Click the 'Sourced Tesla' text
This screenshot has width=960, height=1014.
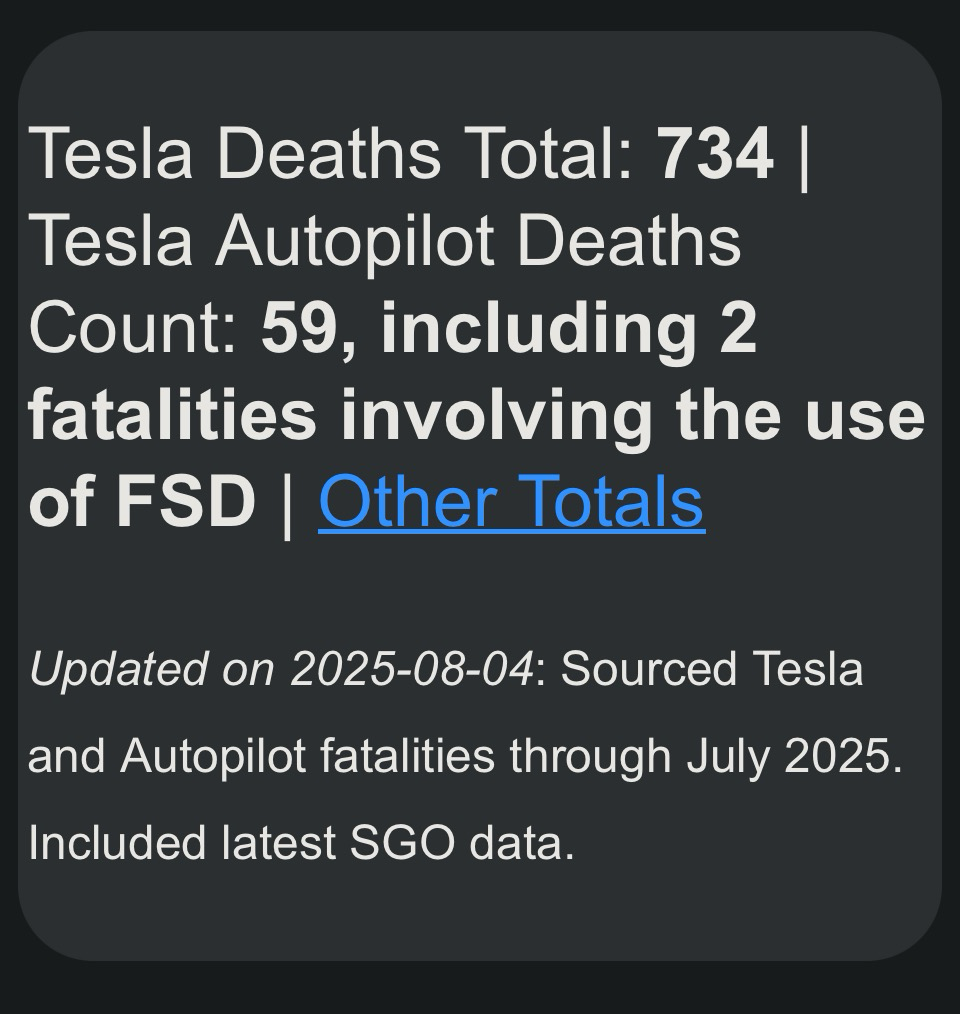coord(712,669)
